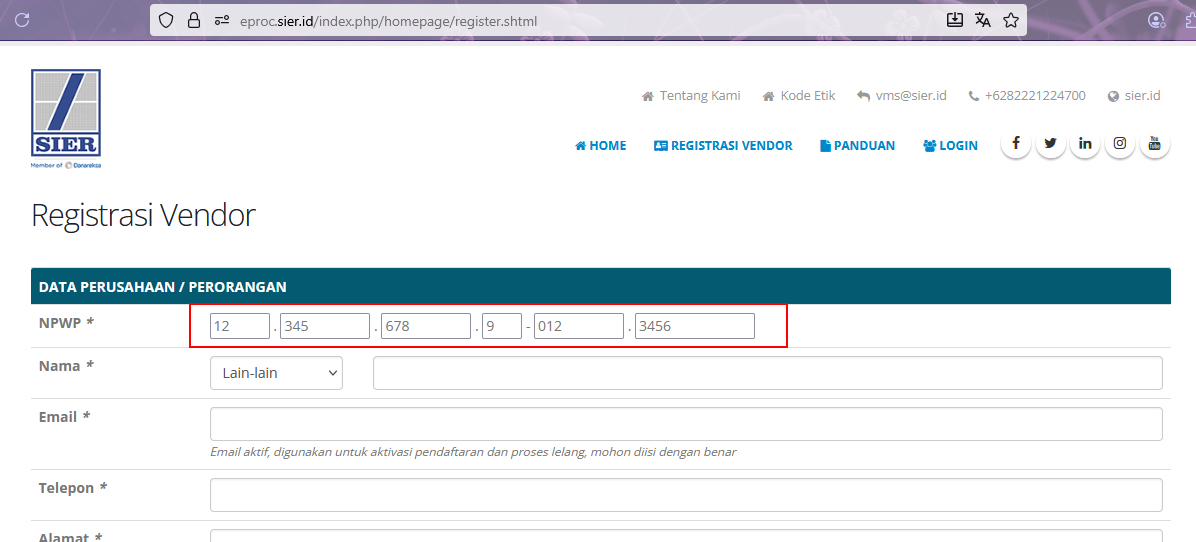Bookmark this page with star icon
This screenshot has width=1196, height=542.
pyautogui.click(x=1011, y=20)
